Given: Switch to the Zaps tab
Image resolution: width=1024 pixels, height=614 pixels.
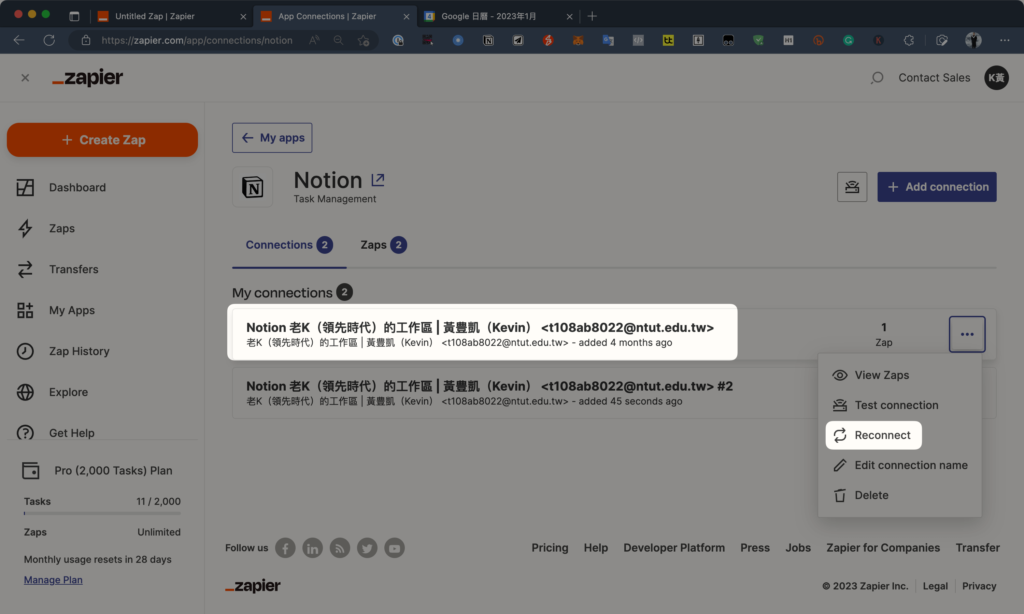Looking at the screenshot, I should pos(383,245).
